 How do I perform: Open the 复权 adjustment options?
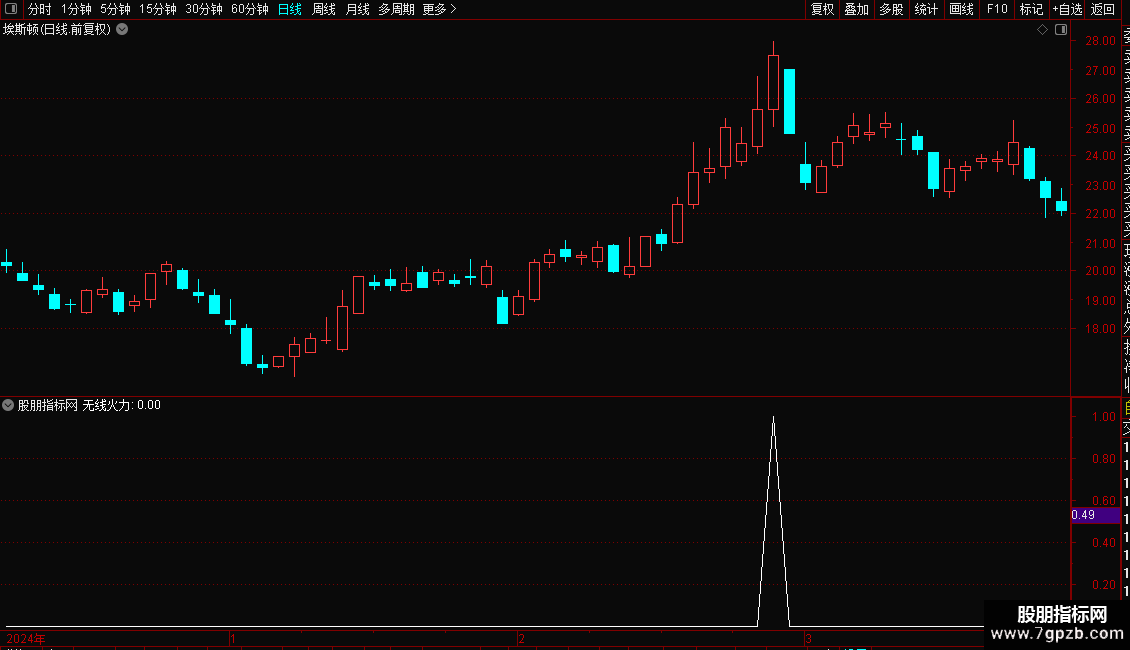tap(822, 9)
